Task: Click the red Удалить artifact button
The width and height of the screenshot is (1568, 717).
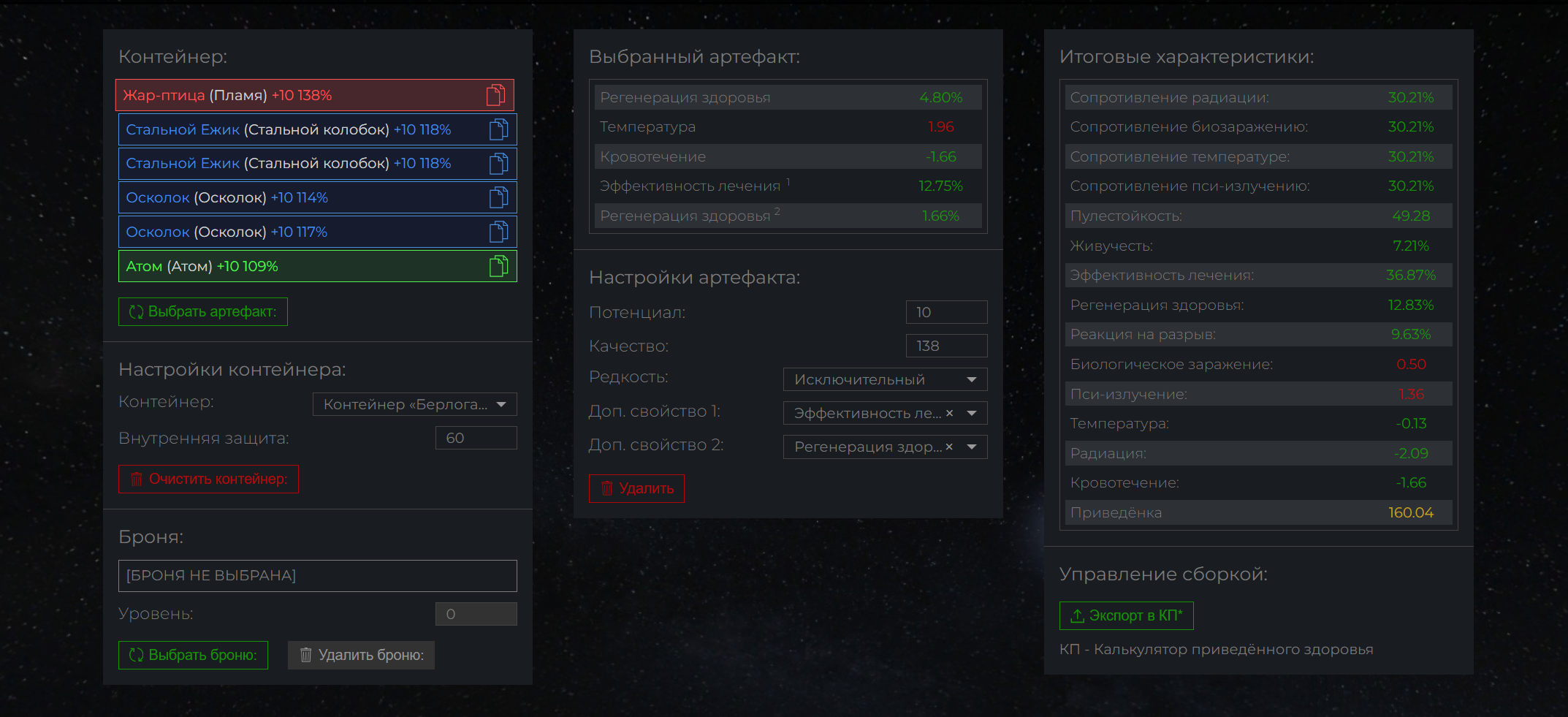Action: (636, 488)
